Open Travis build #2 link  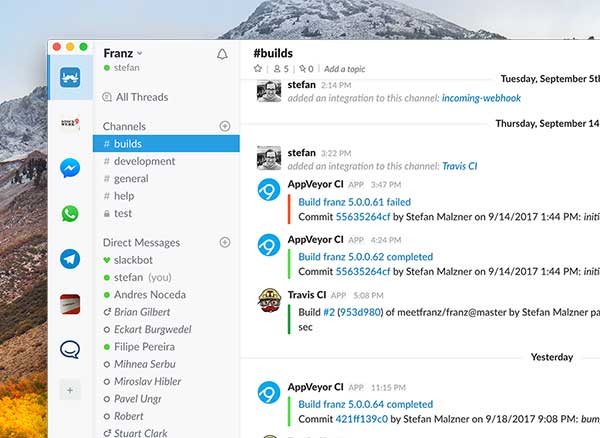[329, 312]
